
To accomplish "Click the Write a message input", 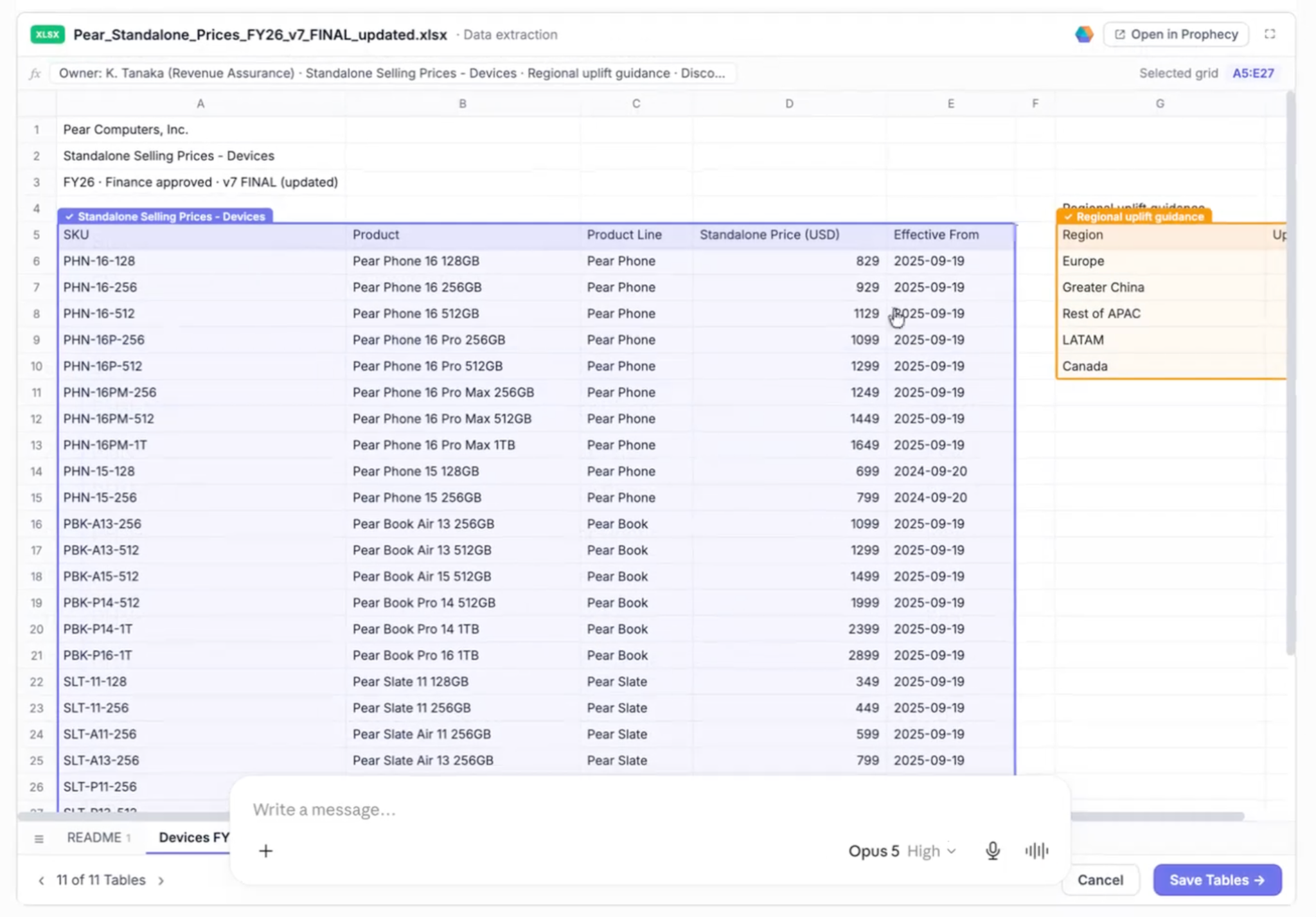I will point(649,810).
